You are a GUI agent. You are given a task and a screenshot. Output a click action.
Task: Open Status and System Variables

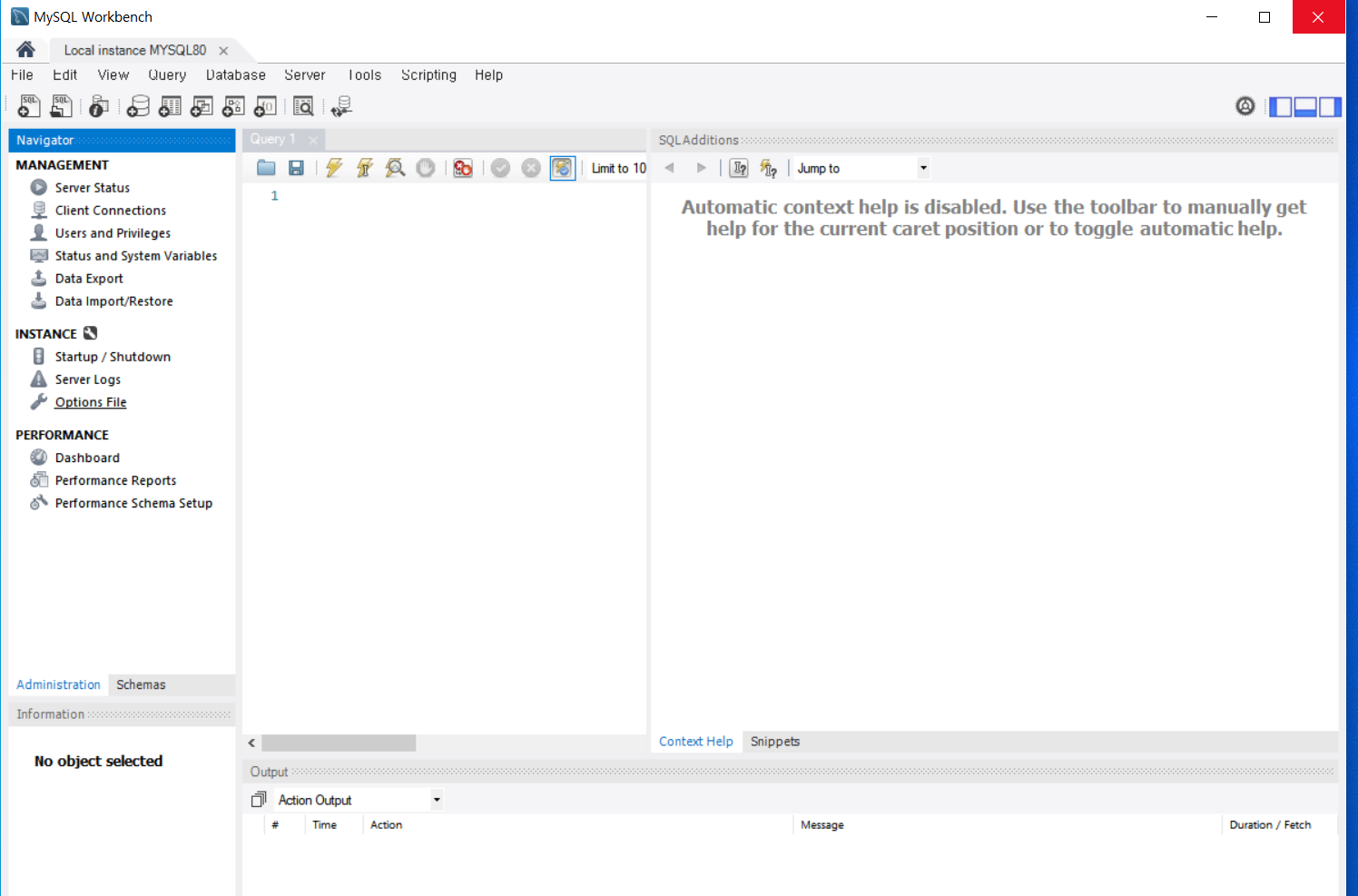coord(135,256)
